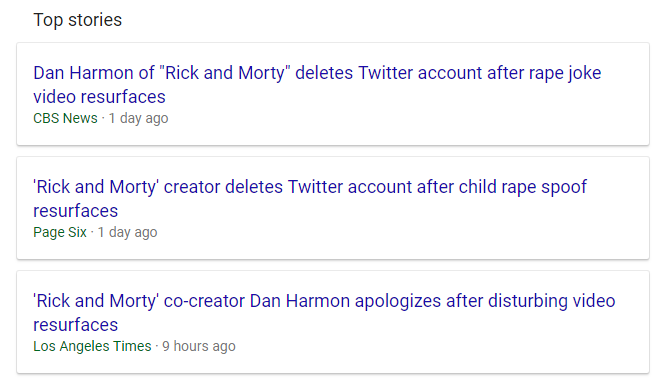Click the Page Six source label
The width and height of the screenshot is (670, 379).
(60, 232)
